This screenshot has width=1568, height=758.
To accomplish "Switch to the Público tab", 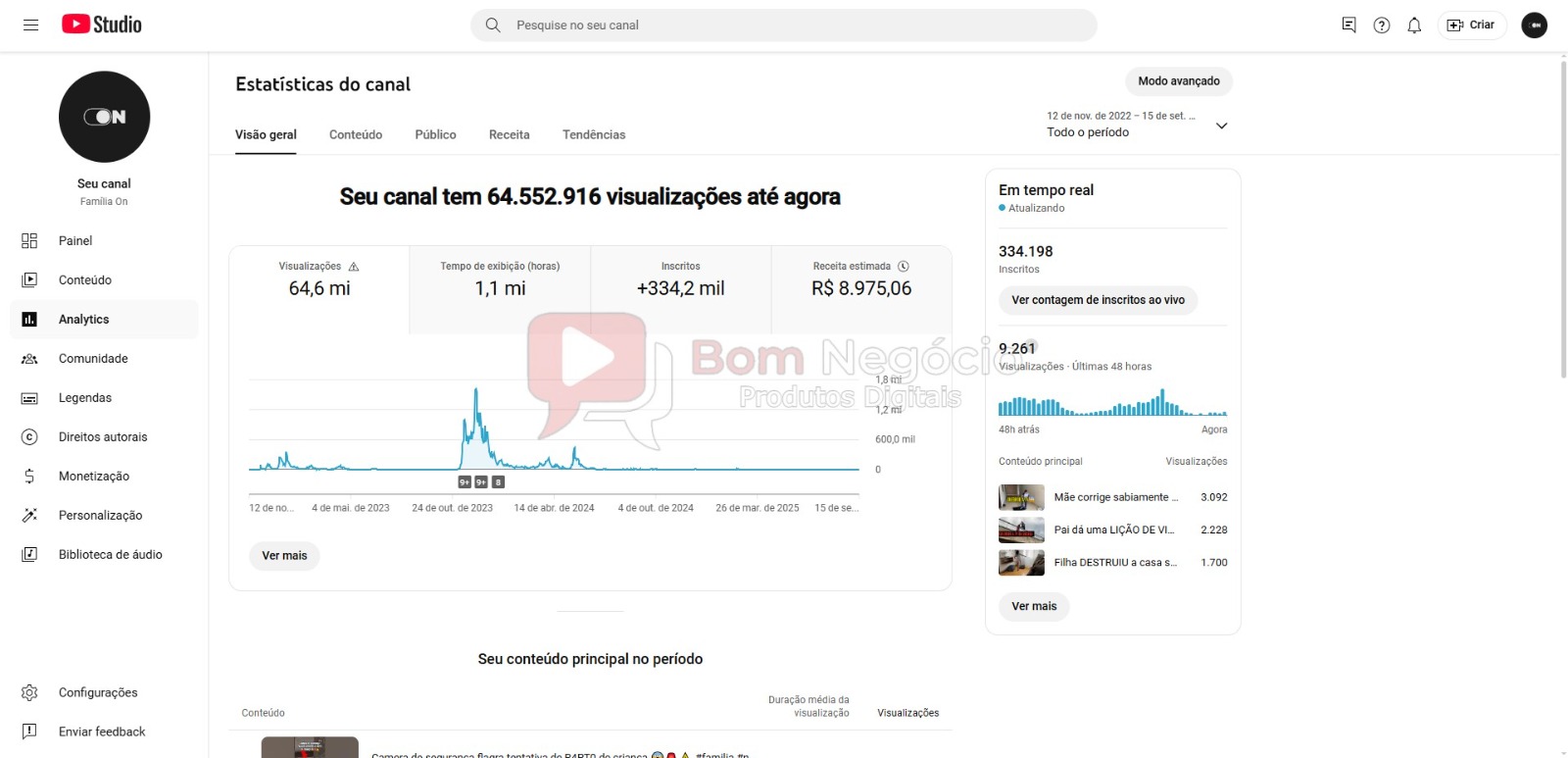I will tap(435, 134).
